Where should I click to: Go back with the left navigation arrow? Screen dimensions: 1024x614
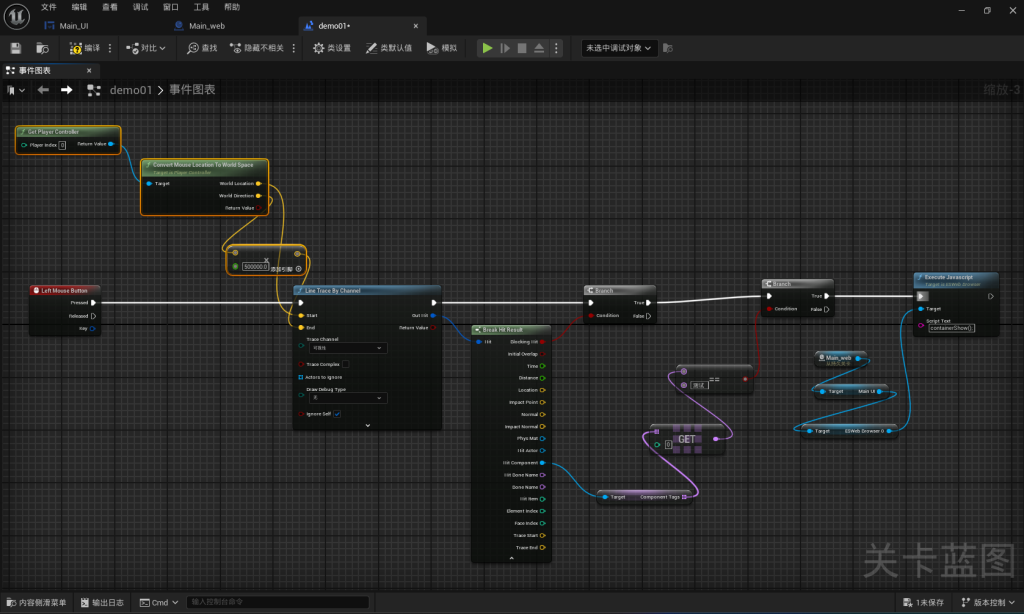[x=43, y=90]
